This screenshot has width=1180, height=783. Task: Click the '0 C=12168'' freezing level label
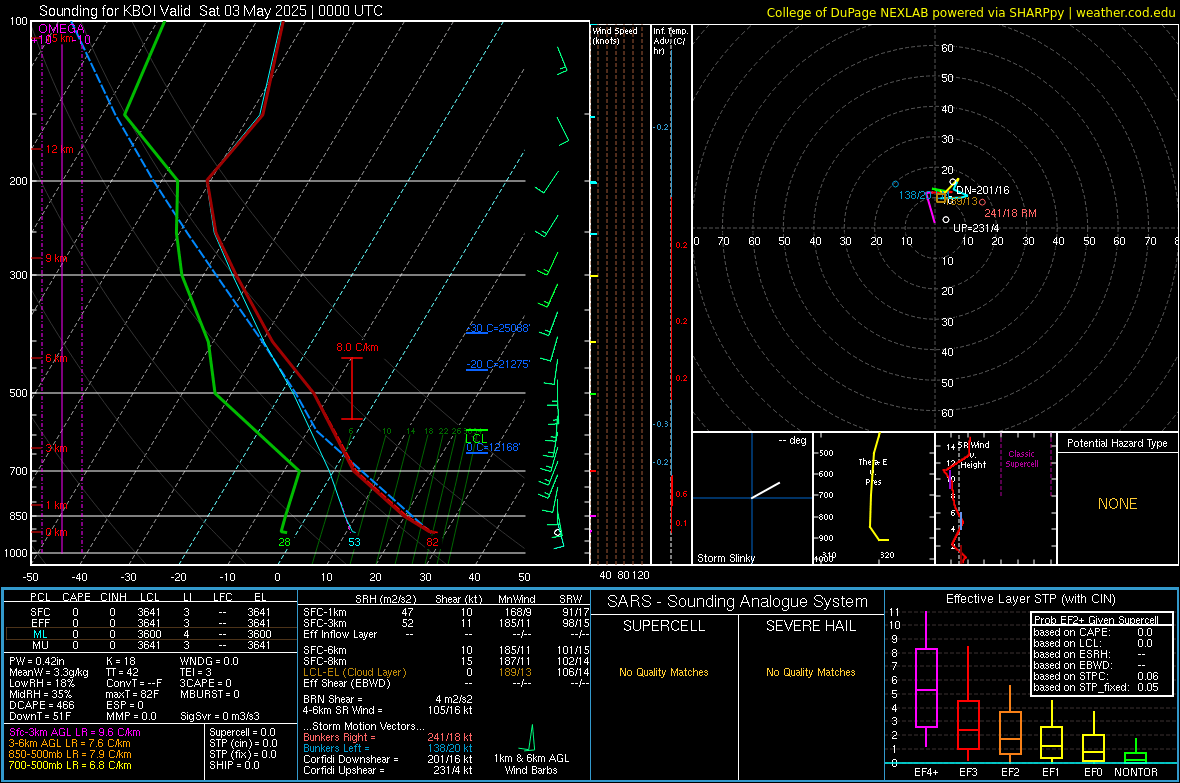pyautogui.click(x=493, y=447)
